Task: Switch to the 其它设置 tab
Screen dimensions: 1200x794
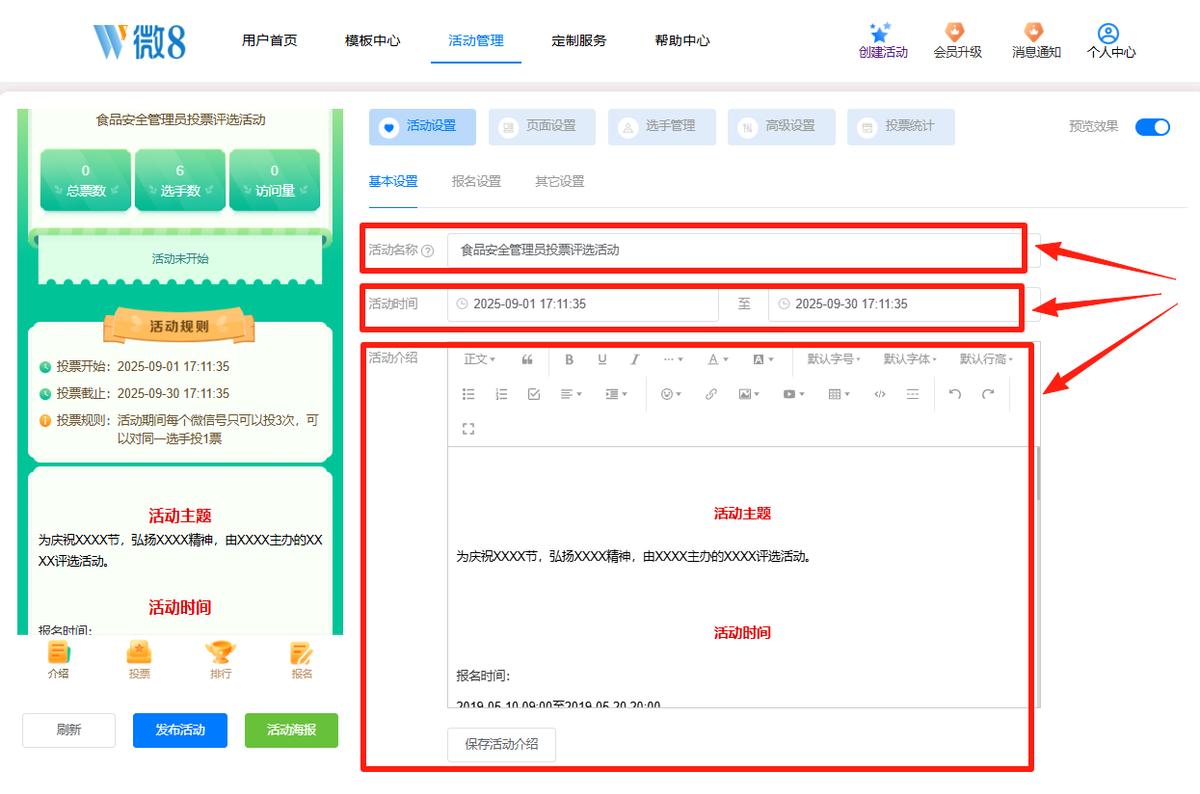Action: point(559,182)
